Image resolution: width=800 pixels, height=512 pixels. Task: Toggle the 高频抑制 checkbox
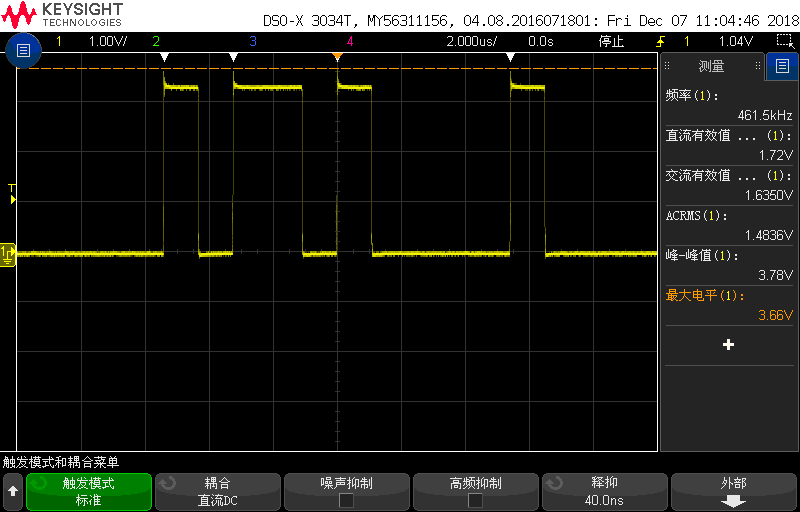pyautogui.click(x=476, y=500)
